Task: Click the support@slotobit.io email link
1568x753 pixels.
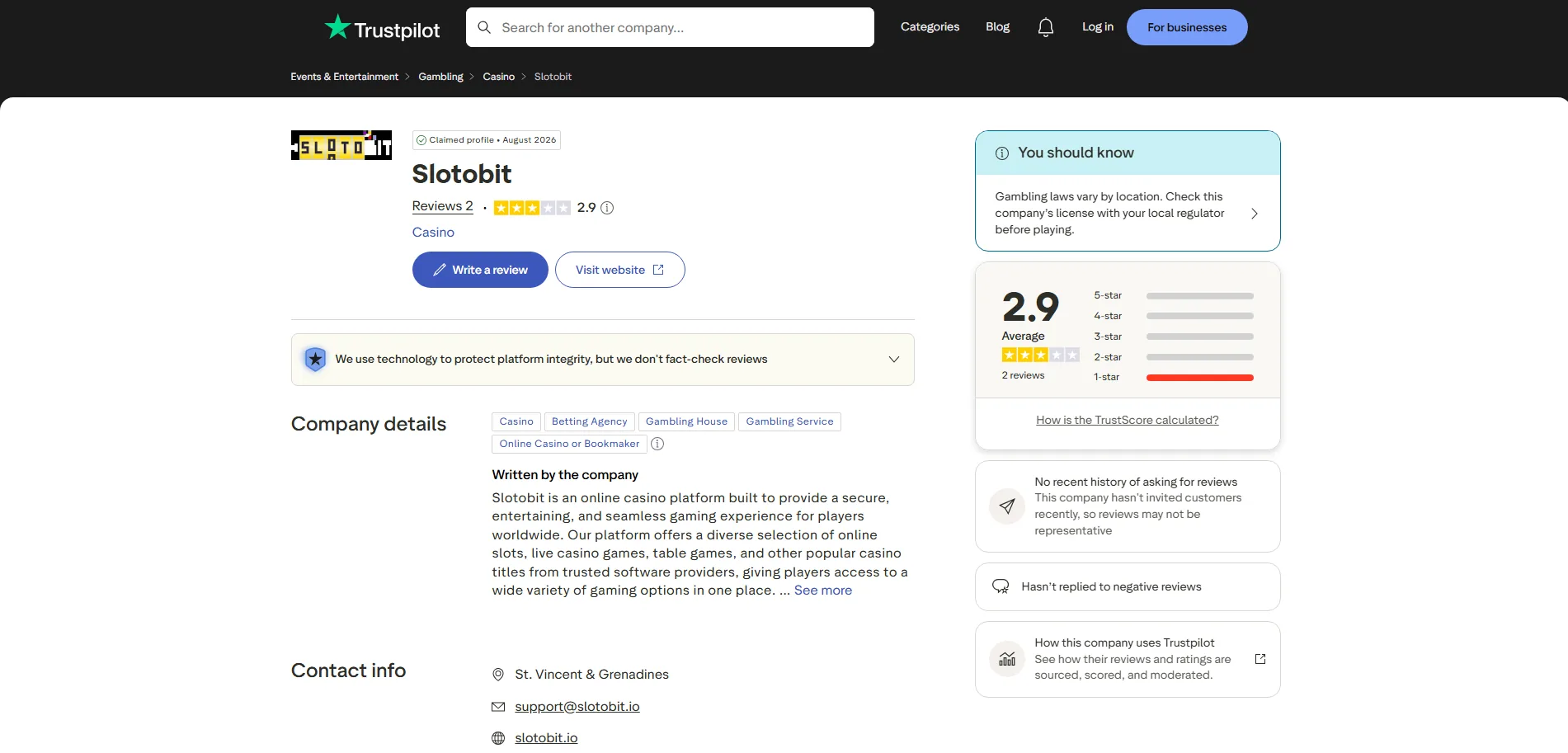Action: click(x=577, y=707)
